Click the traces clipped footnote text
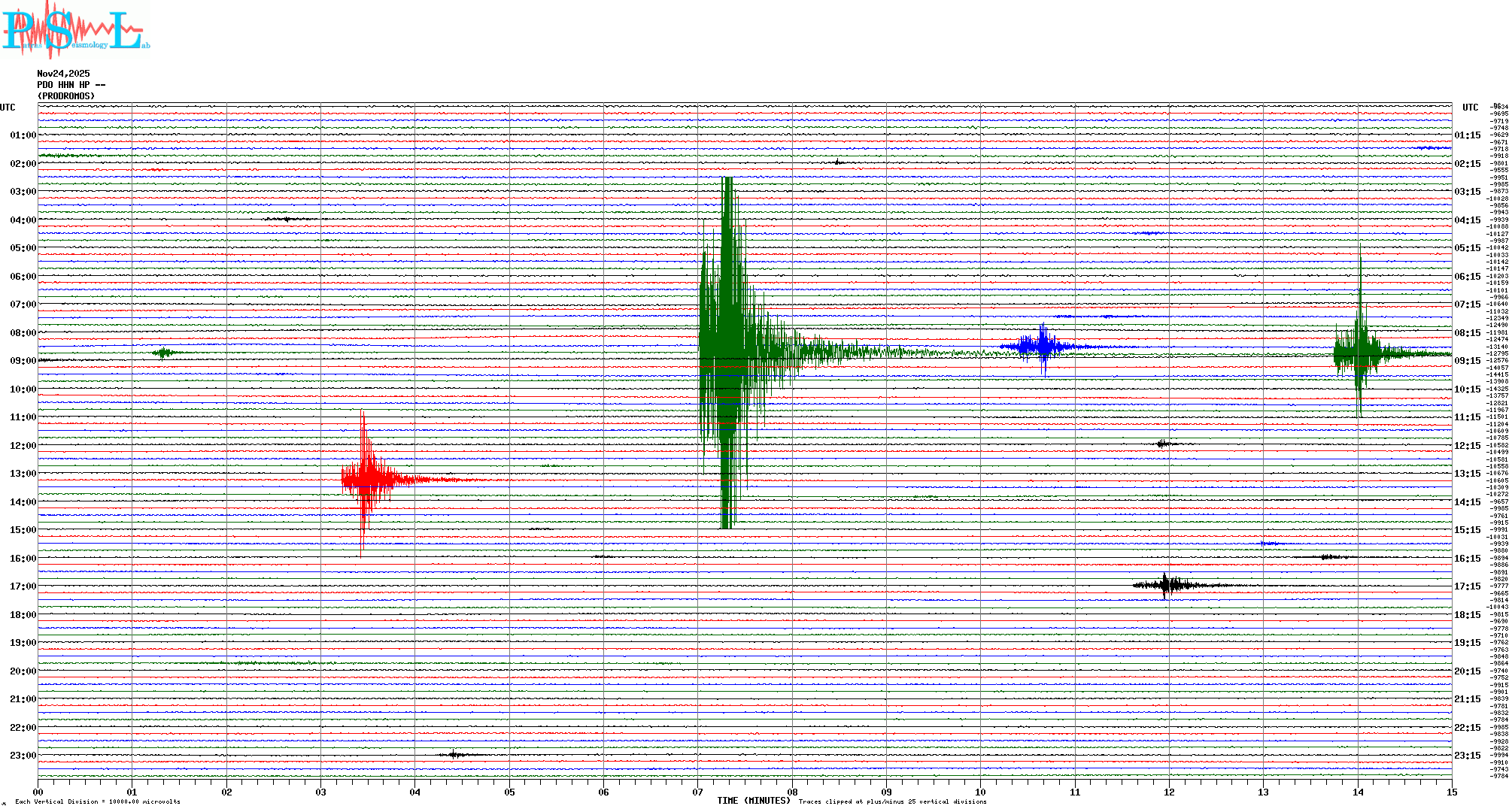Viewport: 1512px width, 812px height. tap(892, 801)
